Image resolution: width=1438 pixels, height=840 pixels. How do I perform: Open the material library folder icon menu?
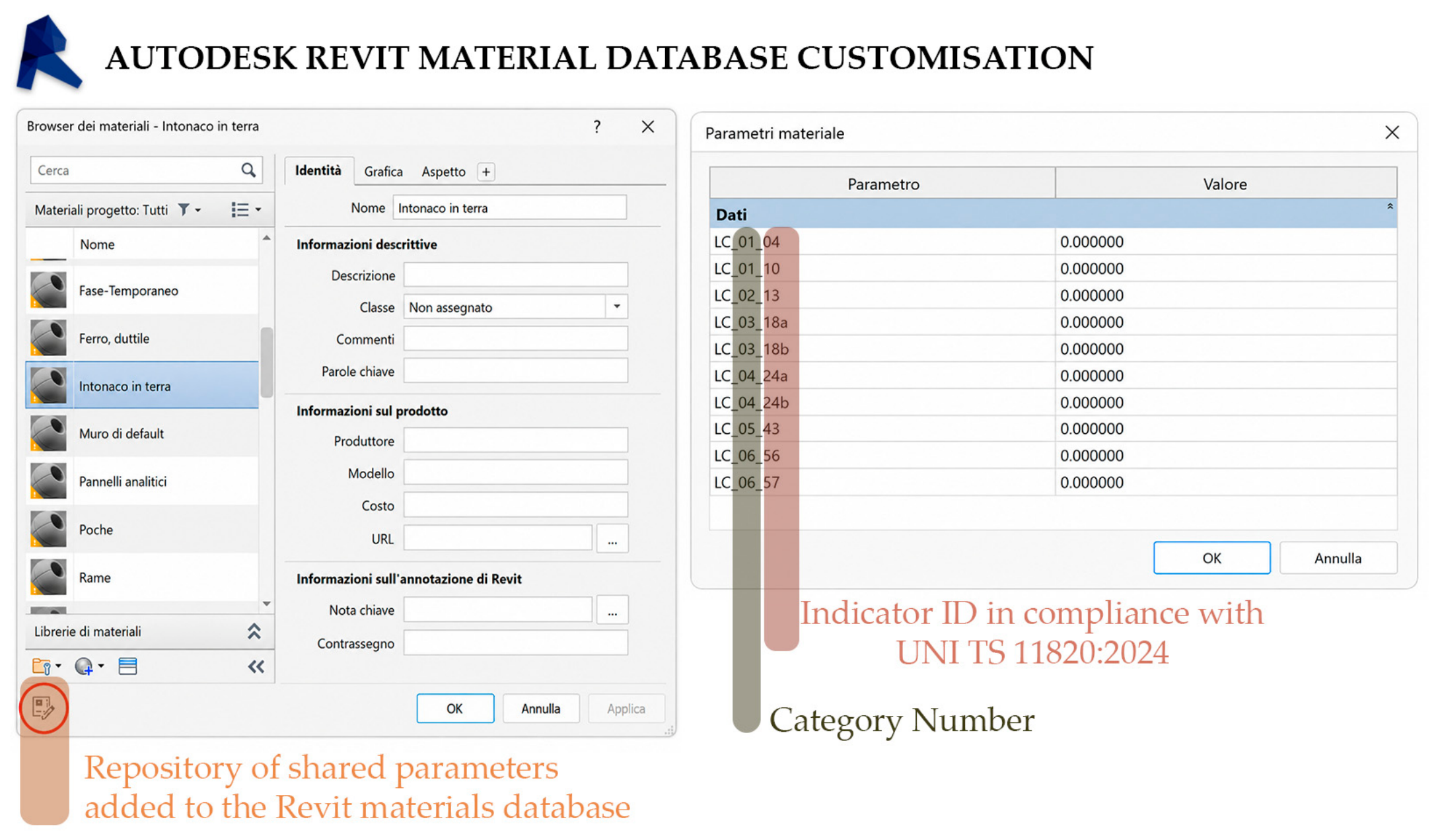click(x=46, y=666)
